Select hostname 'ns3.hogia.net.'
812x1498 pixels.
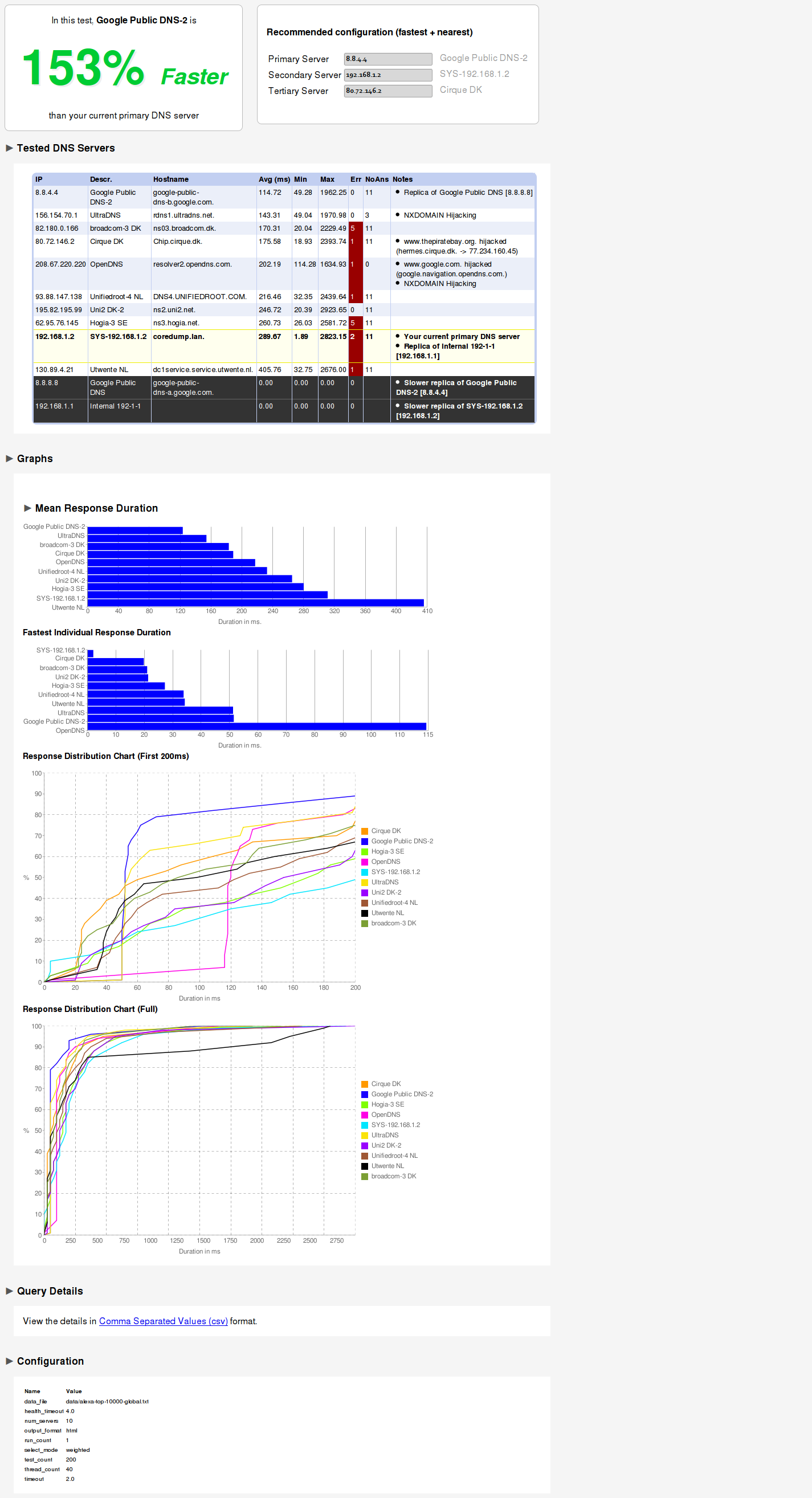click(176, 323)
